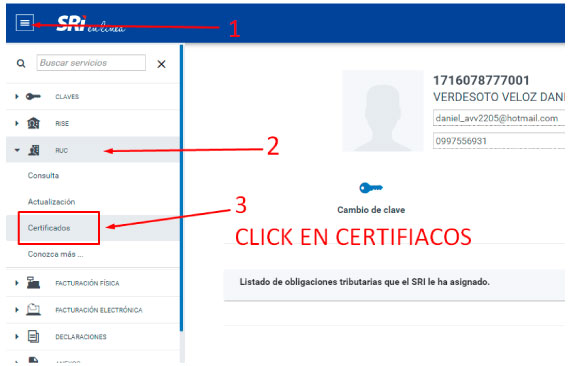570x366 pixels.
Task: Click the FACTURACIÓN ELECTRÓNICA laptop icon
Action: [x=33, y=309]
